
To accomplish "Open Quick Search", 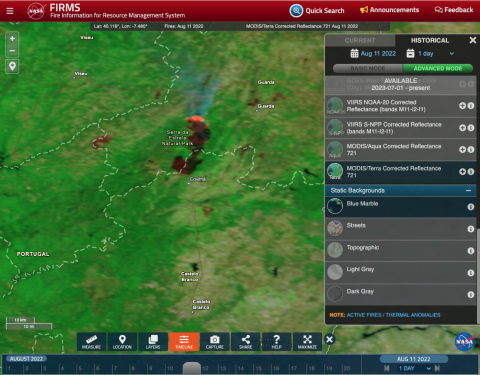I will click(x=317, y=11).
